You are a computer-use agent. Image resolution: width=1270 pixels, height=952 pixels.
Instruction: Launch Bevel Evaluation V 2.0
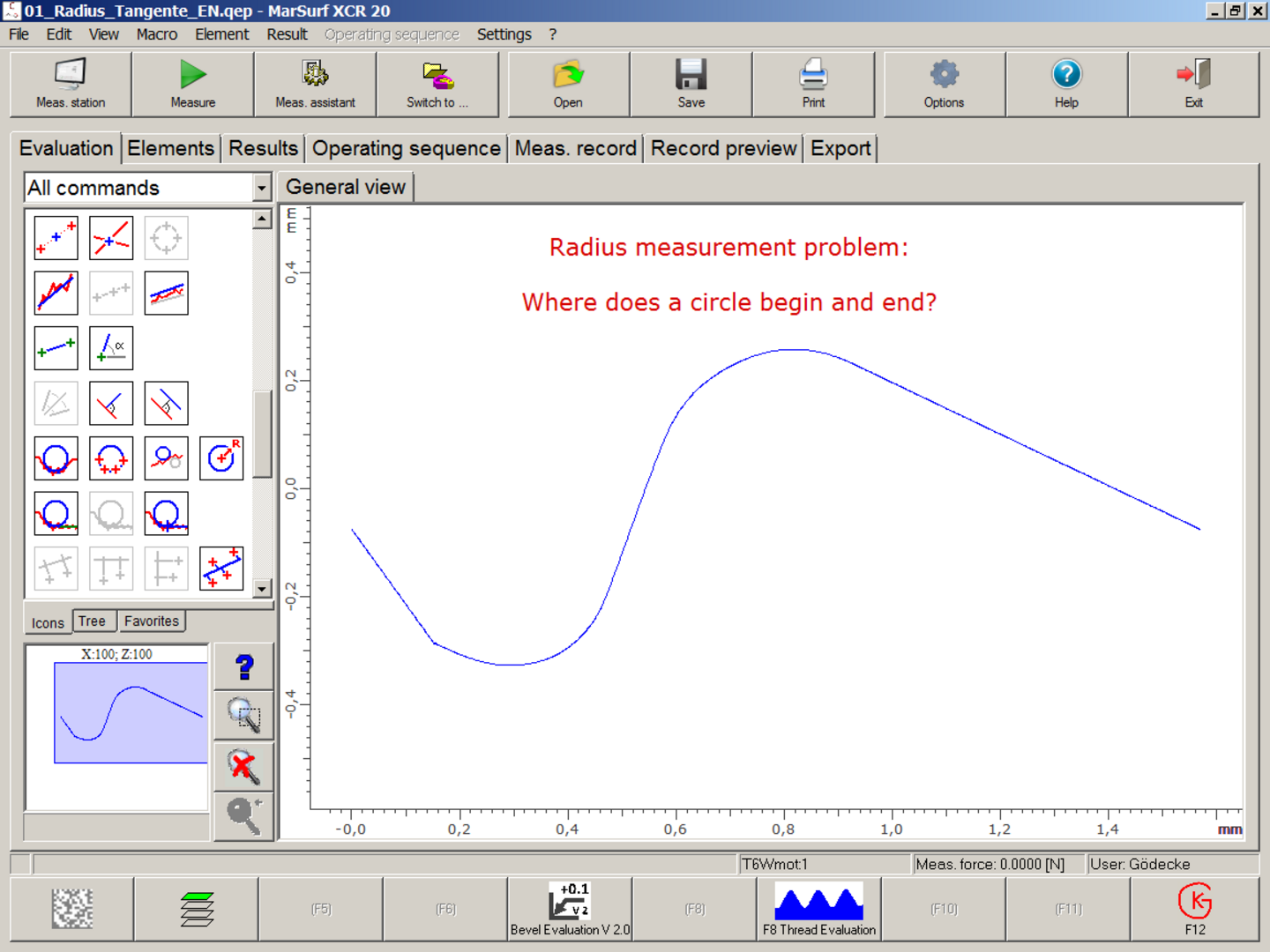pos(570,909)
